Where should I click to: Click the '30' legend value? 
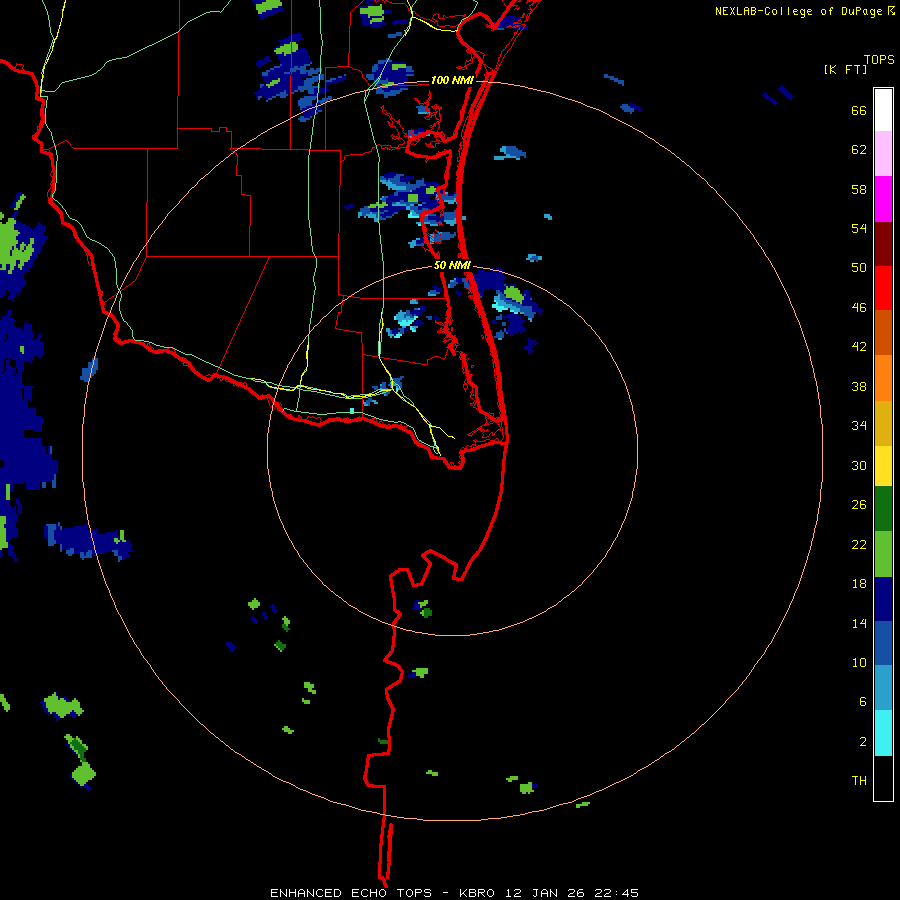click(x=859, y=465)
